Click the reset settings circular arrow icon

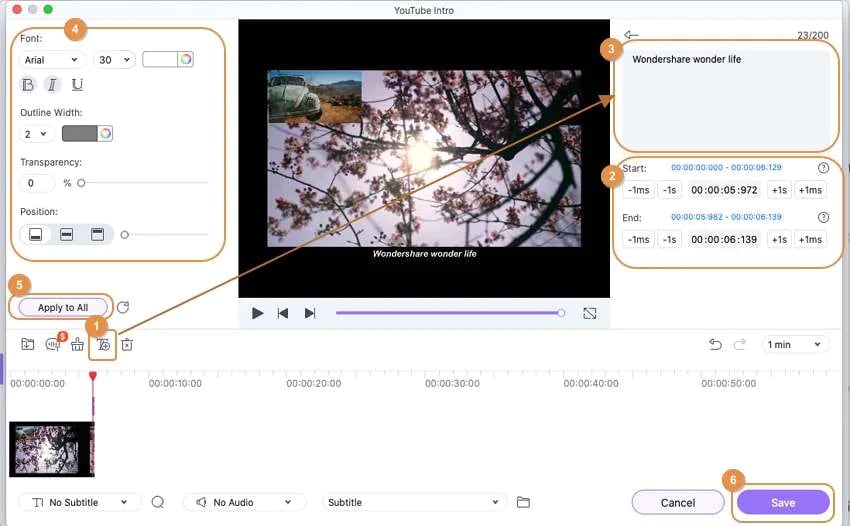pos(123,307)
